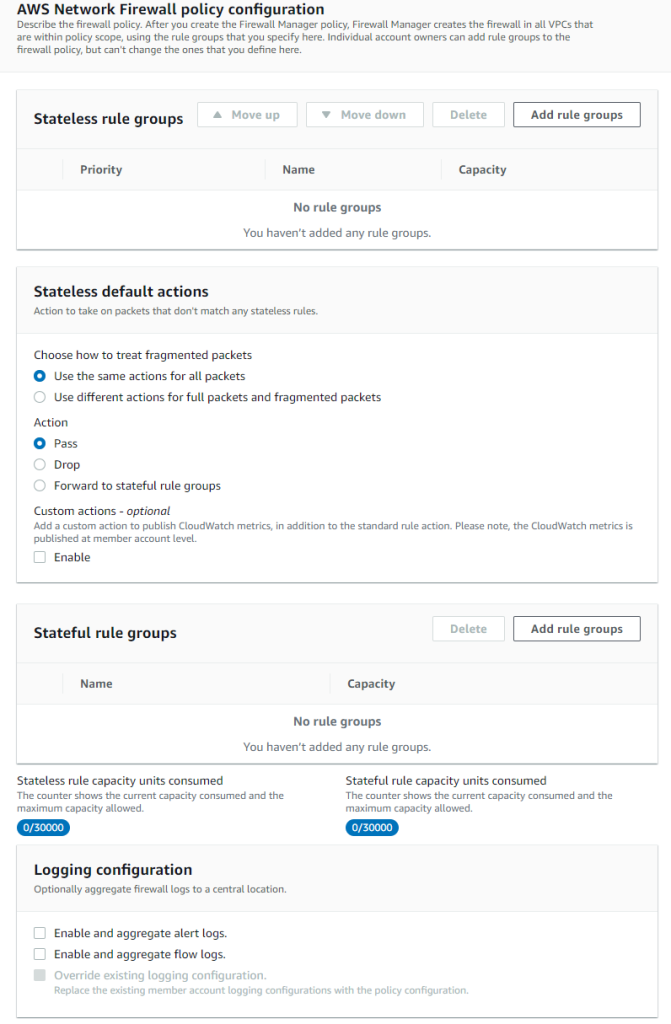Click the Move up arrow button

pos(247,114)
